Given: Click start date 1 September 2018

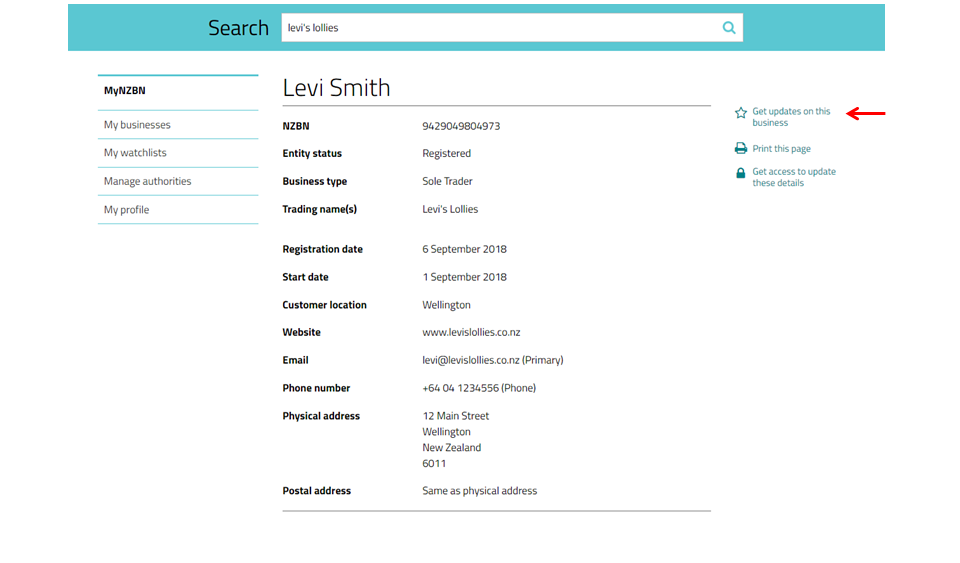Looking at the screenshot, I should click(x=464, y=277).
